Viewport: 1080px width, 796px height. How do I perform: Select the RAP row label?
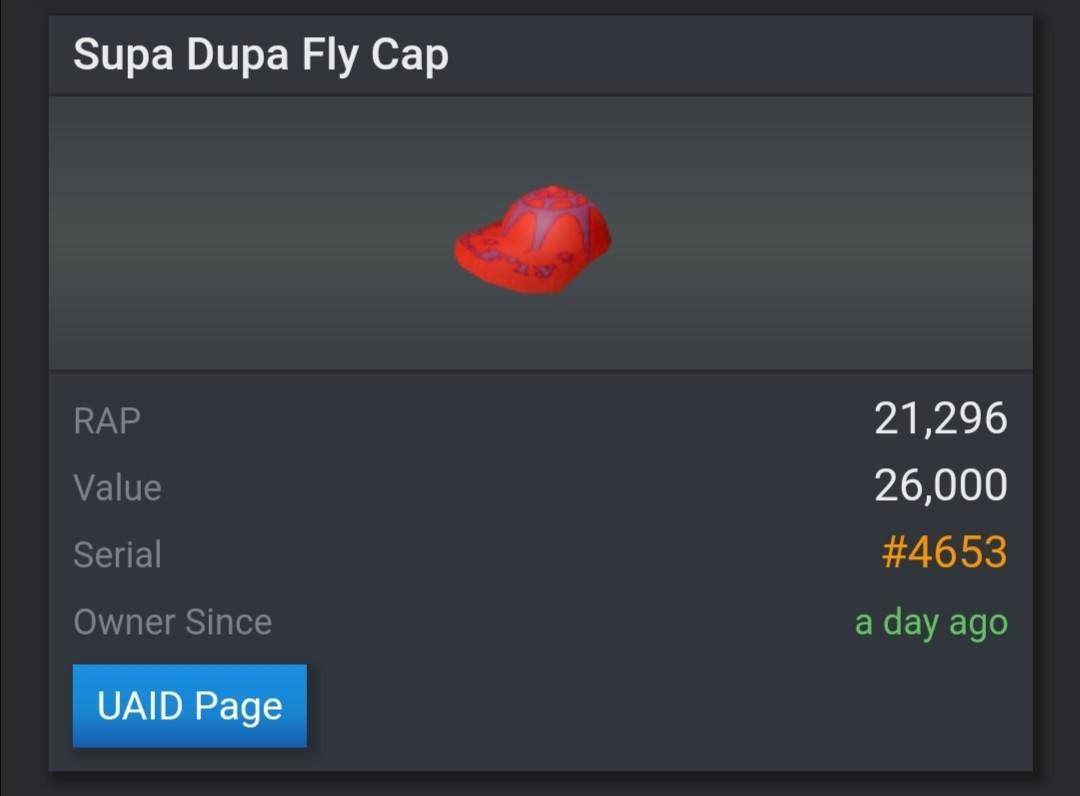pos(106,421)
